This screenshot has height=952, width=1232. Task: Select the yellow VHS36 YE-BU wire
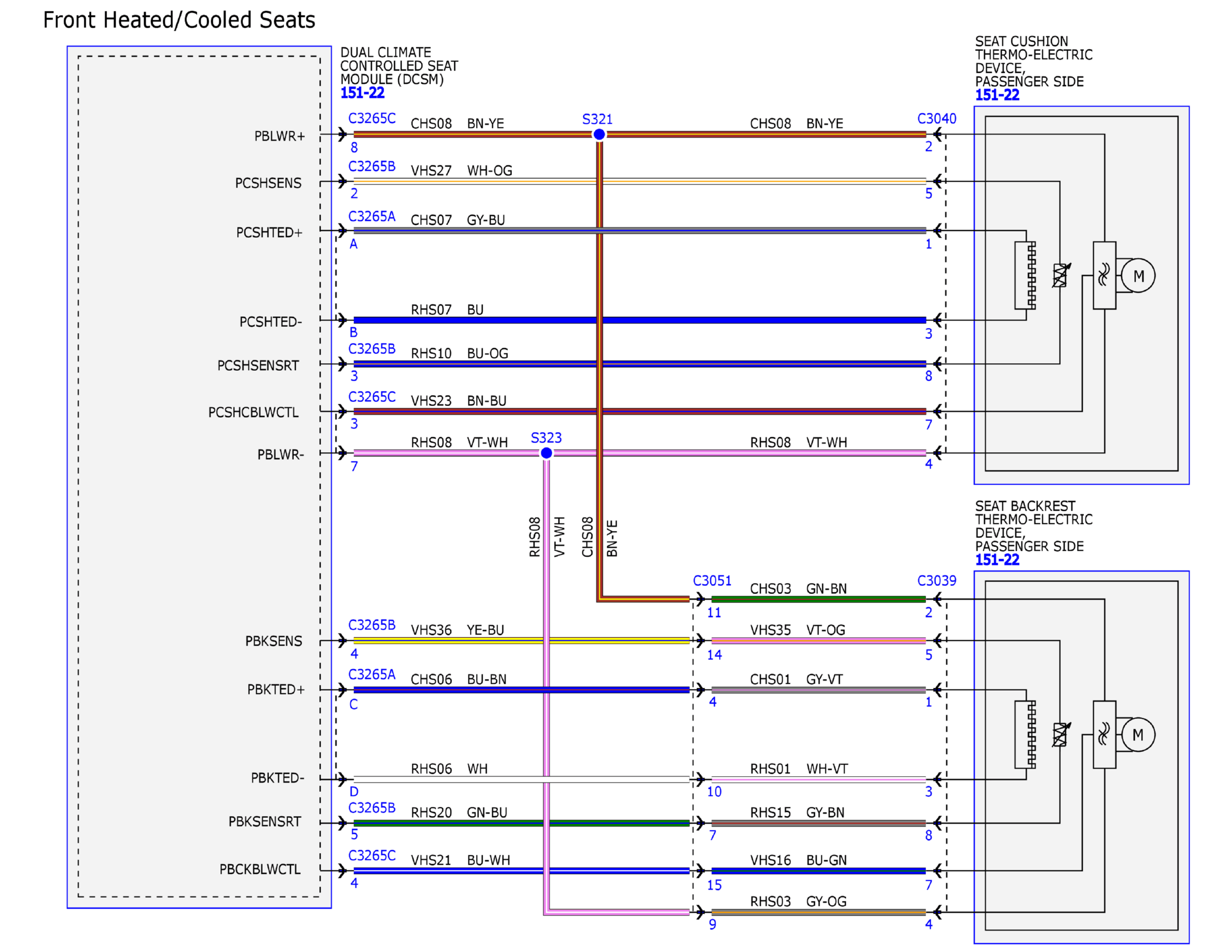pyautogui.click(x=521, y=640)
